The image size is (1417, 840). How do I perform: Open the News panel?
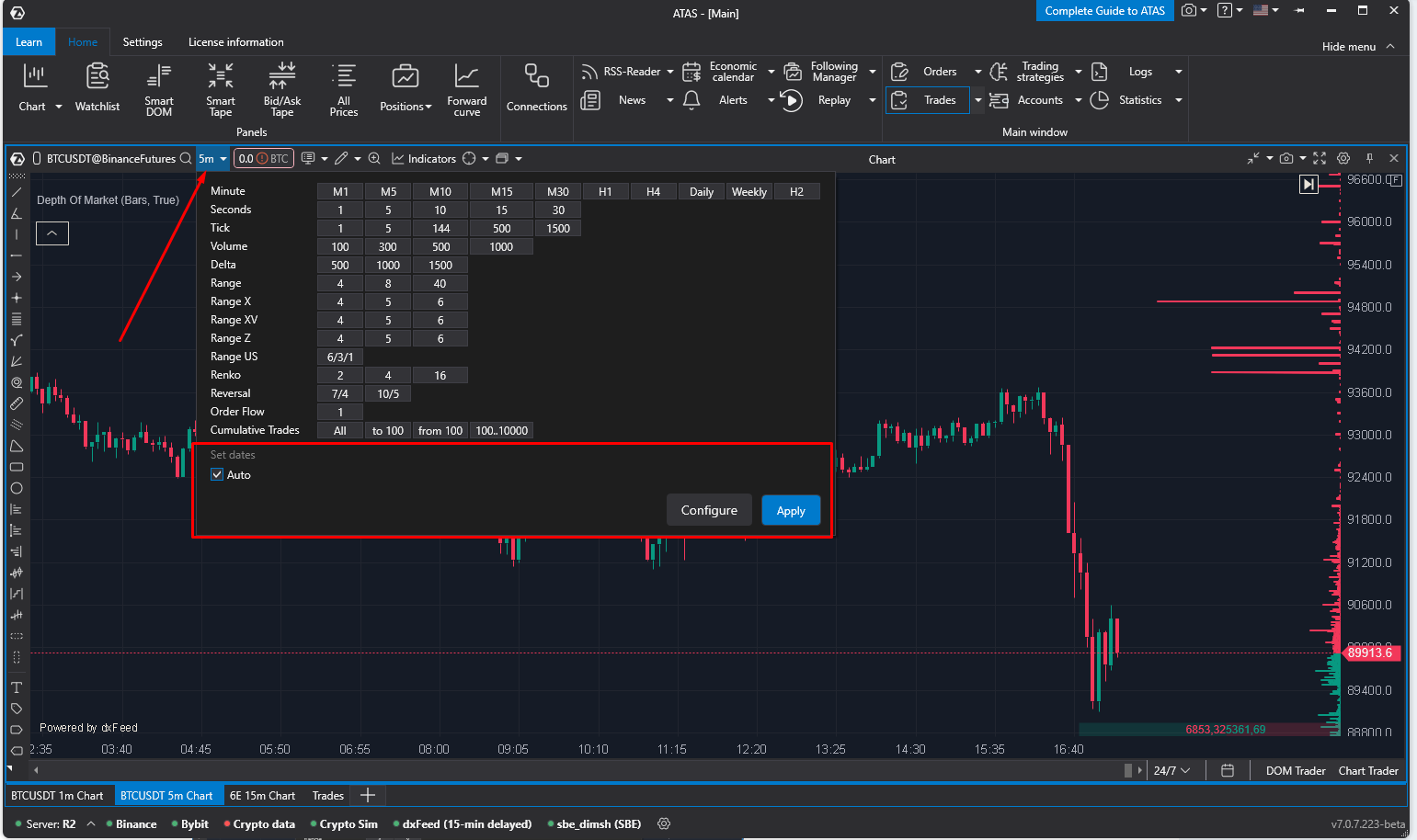pos(613,100)
